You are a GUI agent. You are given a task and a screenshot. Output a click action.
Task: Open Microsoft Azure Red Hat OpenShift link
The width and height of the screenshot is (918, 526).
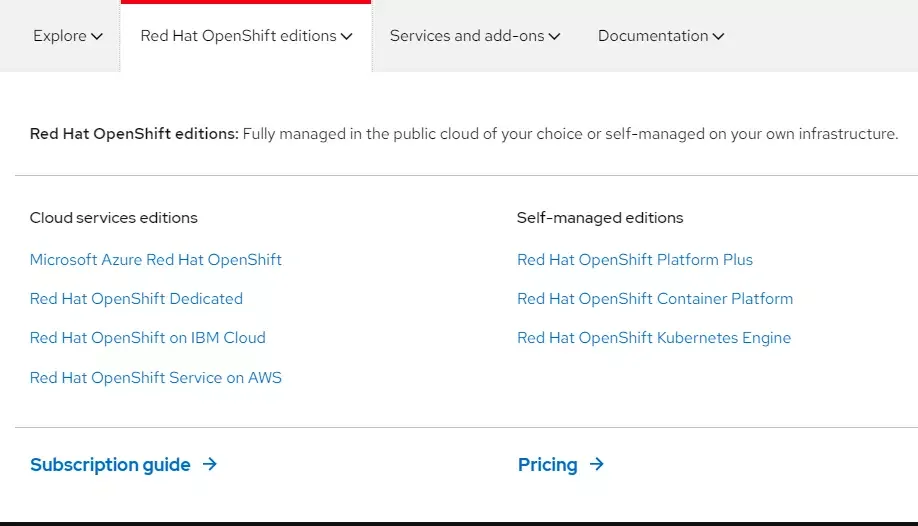pyautogui.click(x=156, y=259)
